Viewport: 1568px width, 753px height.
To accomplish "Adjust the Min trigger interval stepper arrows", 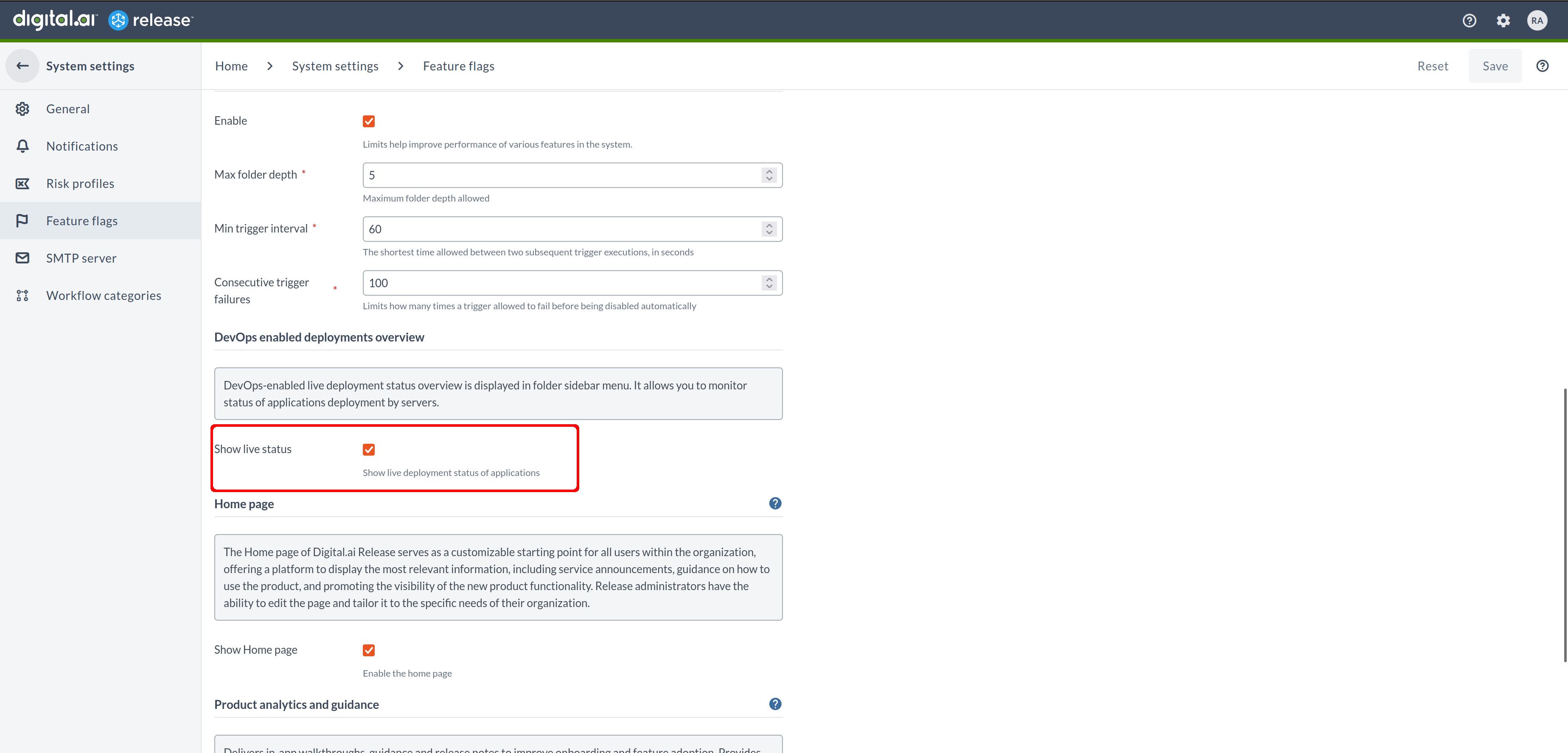I will click(x=769, y=229).
